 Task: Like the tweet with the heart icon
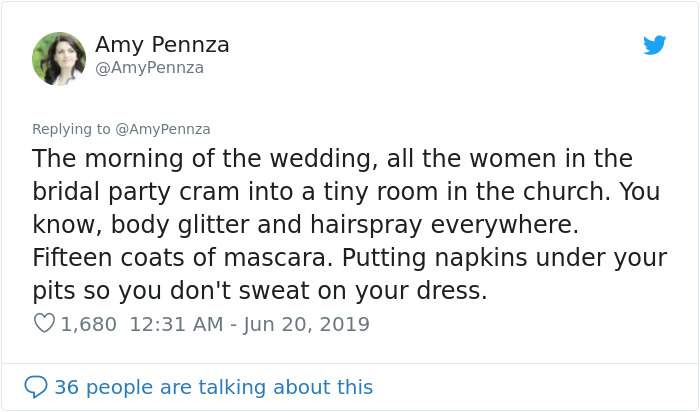[x=44, y=324]
